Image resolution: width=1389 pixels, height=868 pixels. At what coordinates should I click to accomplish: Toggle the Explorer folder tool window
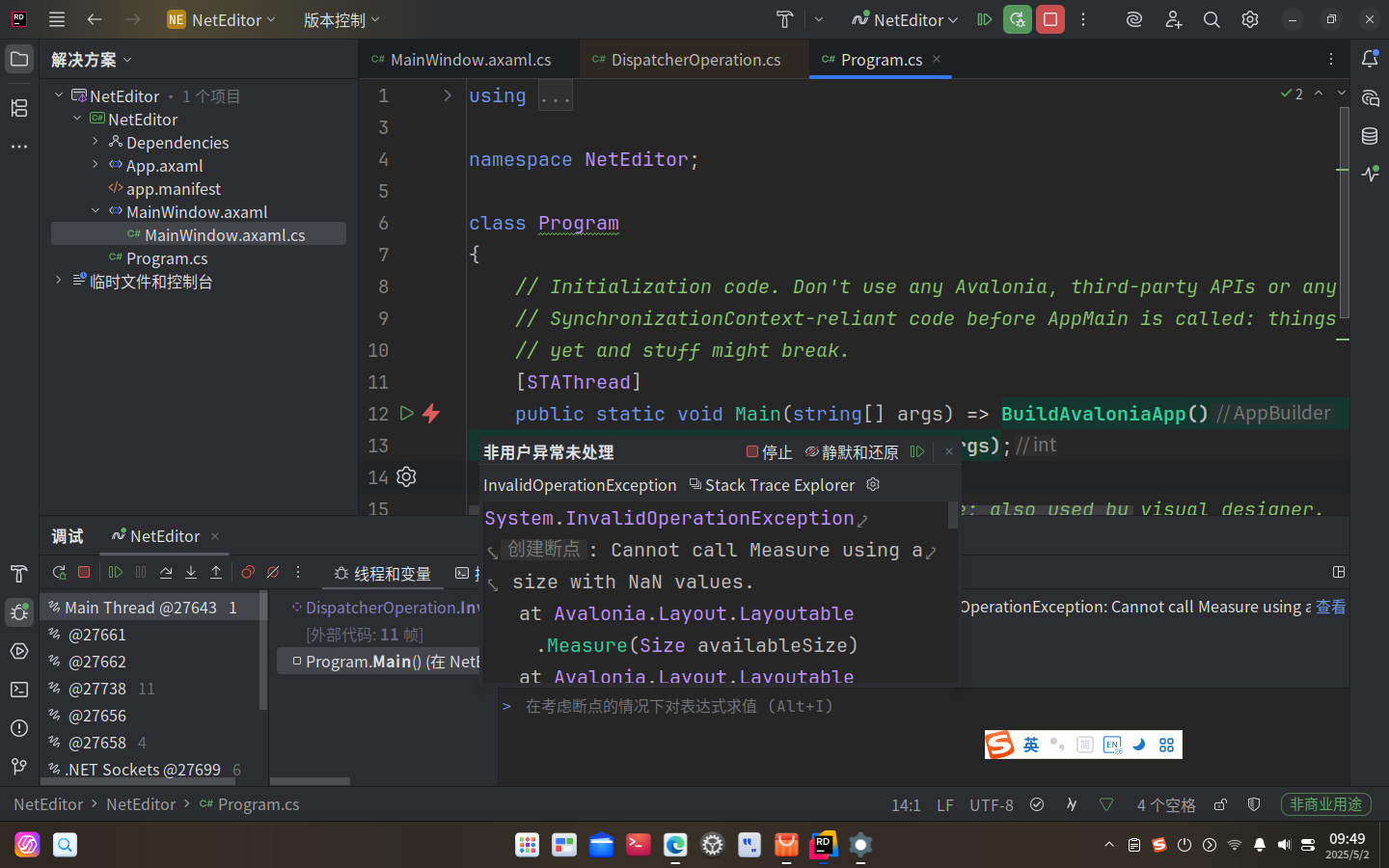pyautogui.click(x=19, y=59)
